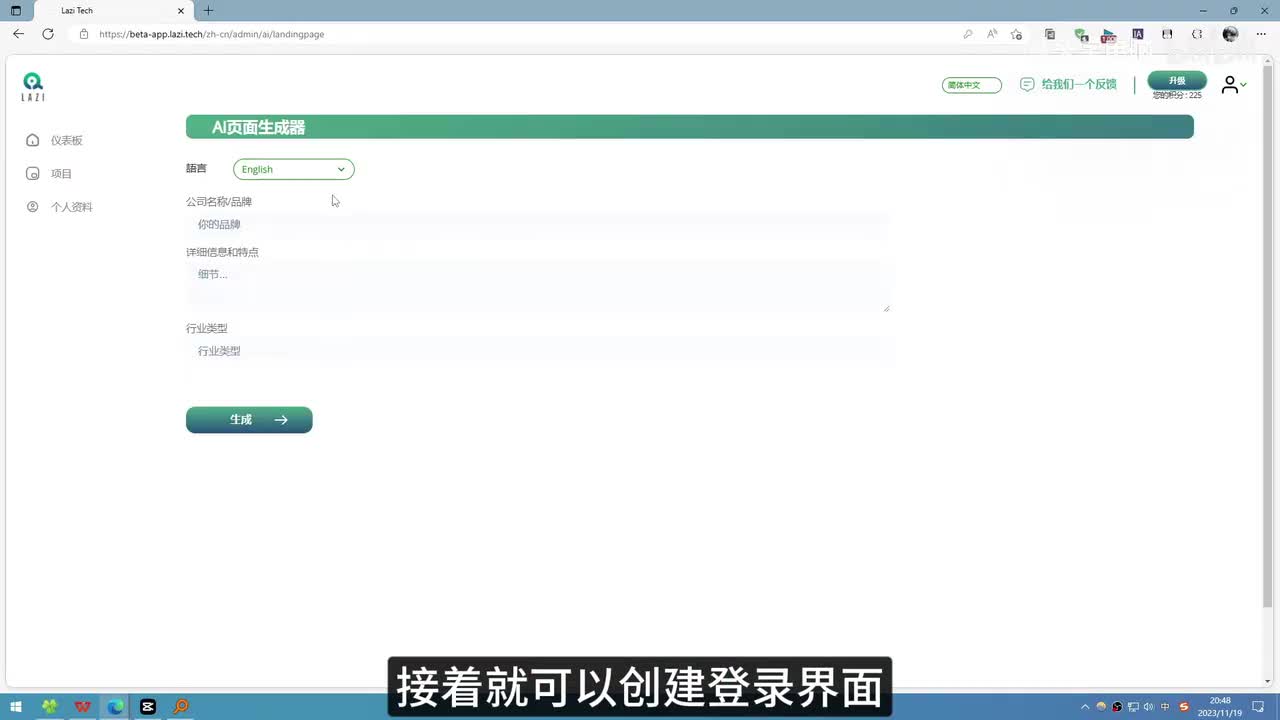The height and width of the screenshot is (720, 1280).
Task: Expand the English language dropdown
Action: (293, 170)
